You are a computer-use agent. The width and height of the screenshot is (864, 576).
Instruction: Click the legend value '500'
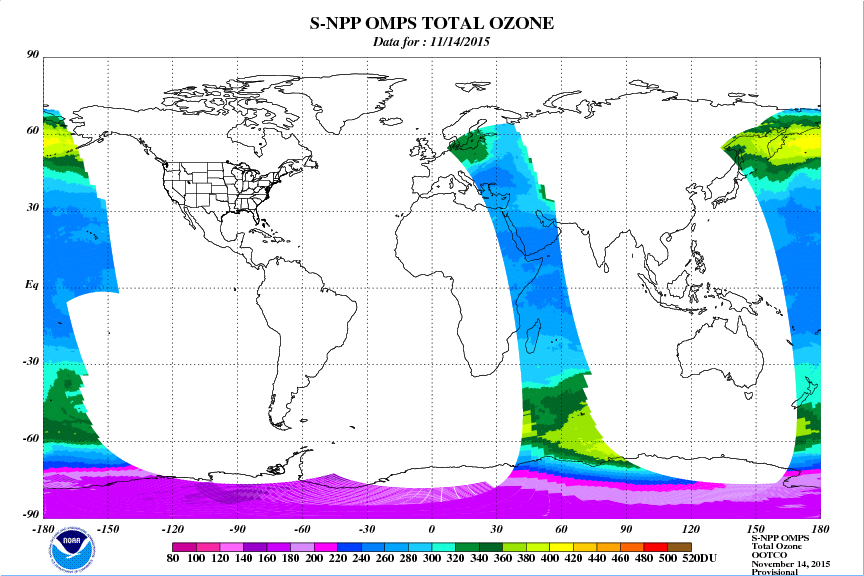(x=668, y=558)
